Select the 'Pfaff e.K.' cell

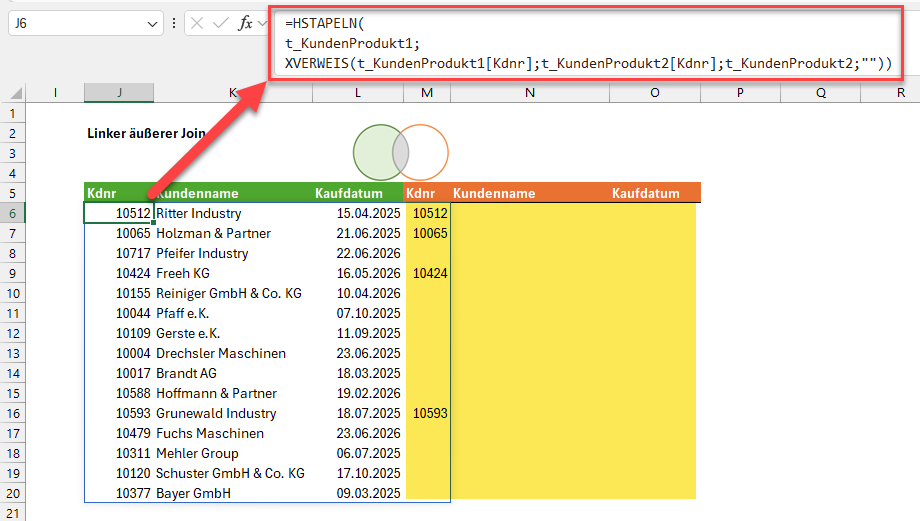click(x=233, y=313)
